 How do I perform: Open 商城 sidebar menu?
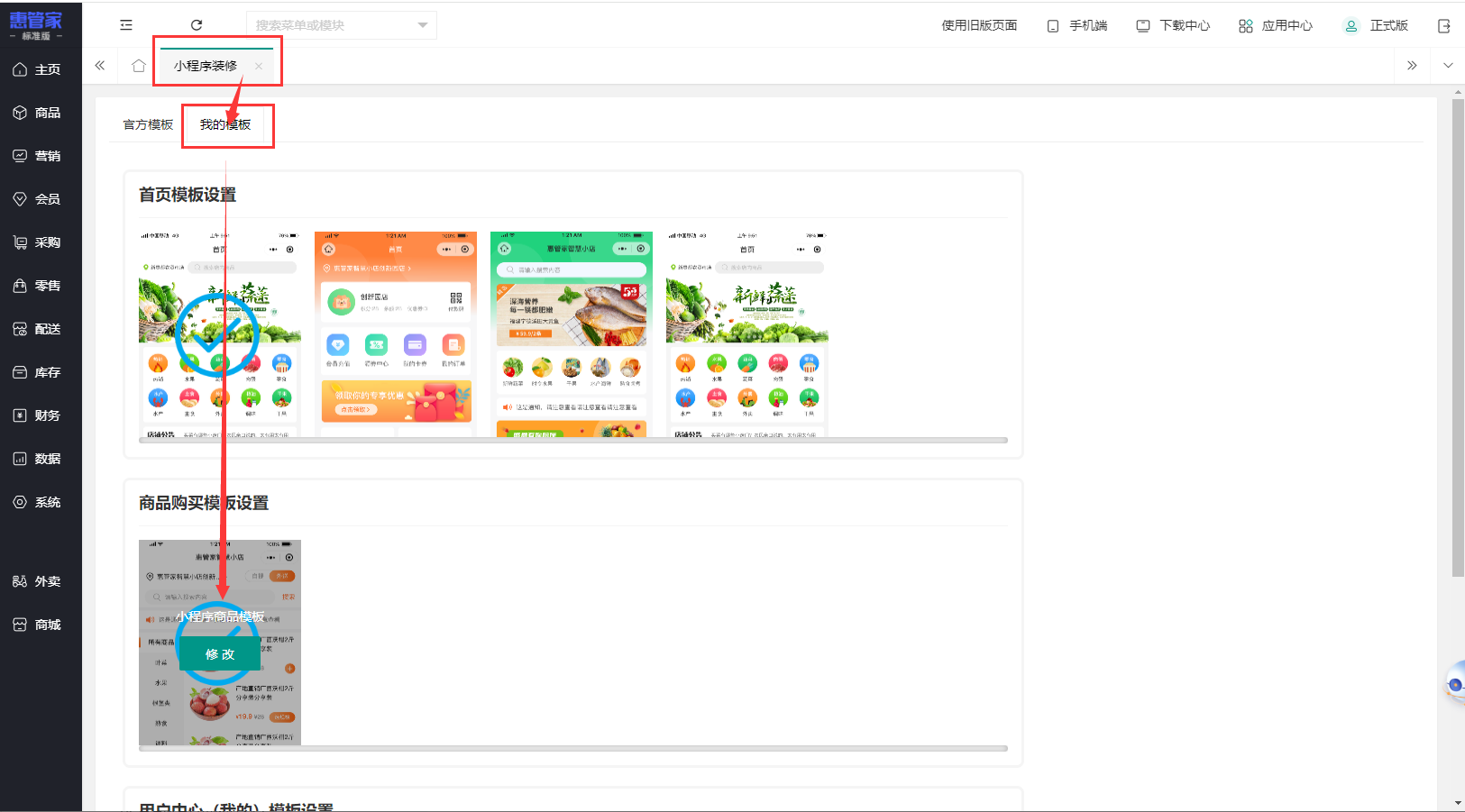pyautogui.click(x=41, y=625)
